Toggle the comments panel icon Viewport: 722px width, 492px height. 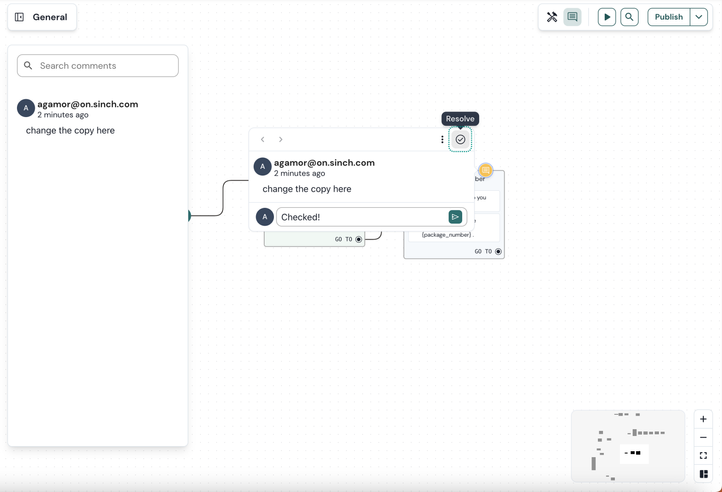point(573,17)
